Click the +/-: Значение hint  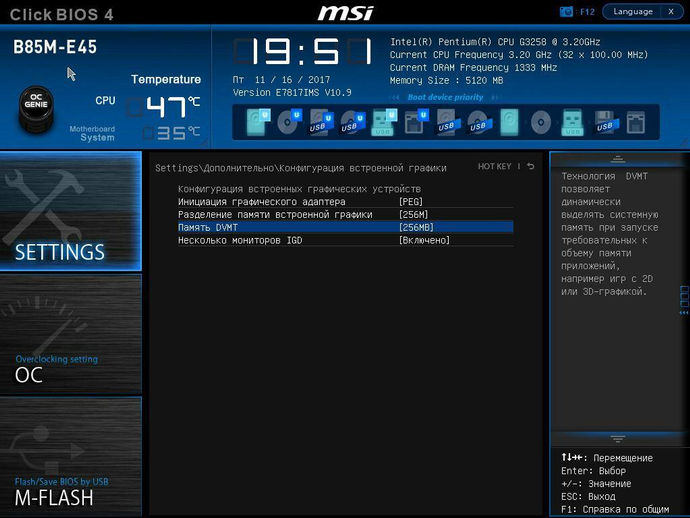point(596,484)
